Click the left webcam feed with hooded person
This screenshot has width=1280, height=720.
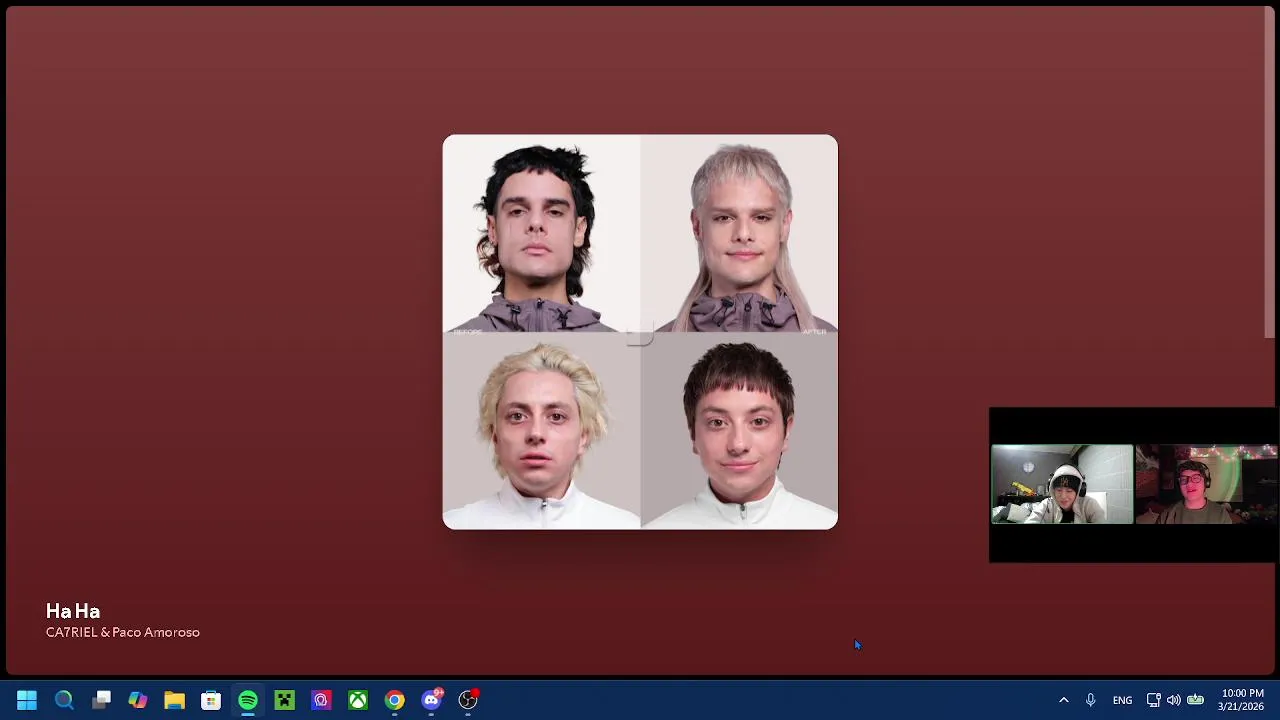pos(1062,485)
